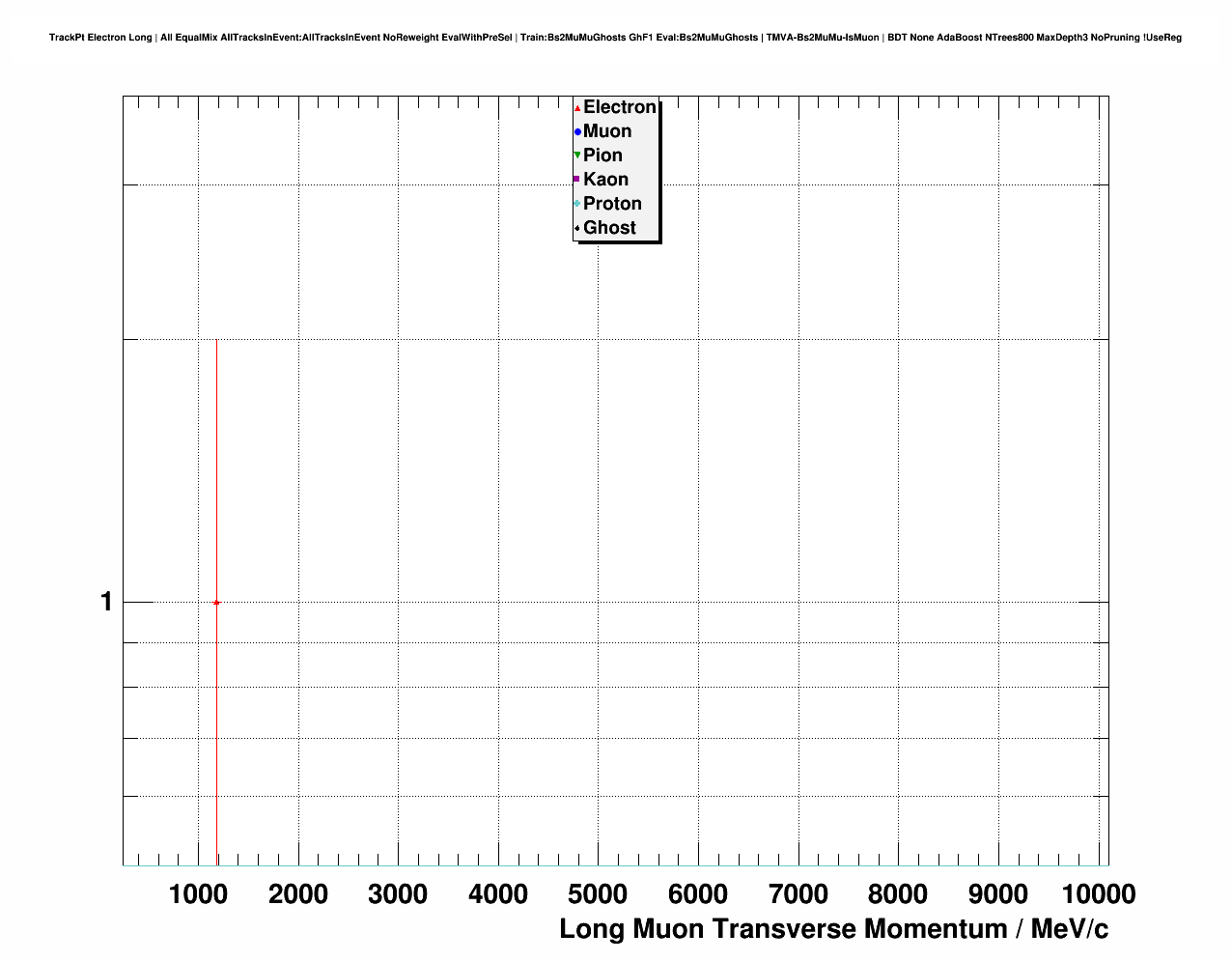Image resolution: width=1232 pixels, height=962 pixels.
Task: Click the x-axis title Long Muon Transverse Momentum
Action: pos(834,929)
